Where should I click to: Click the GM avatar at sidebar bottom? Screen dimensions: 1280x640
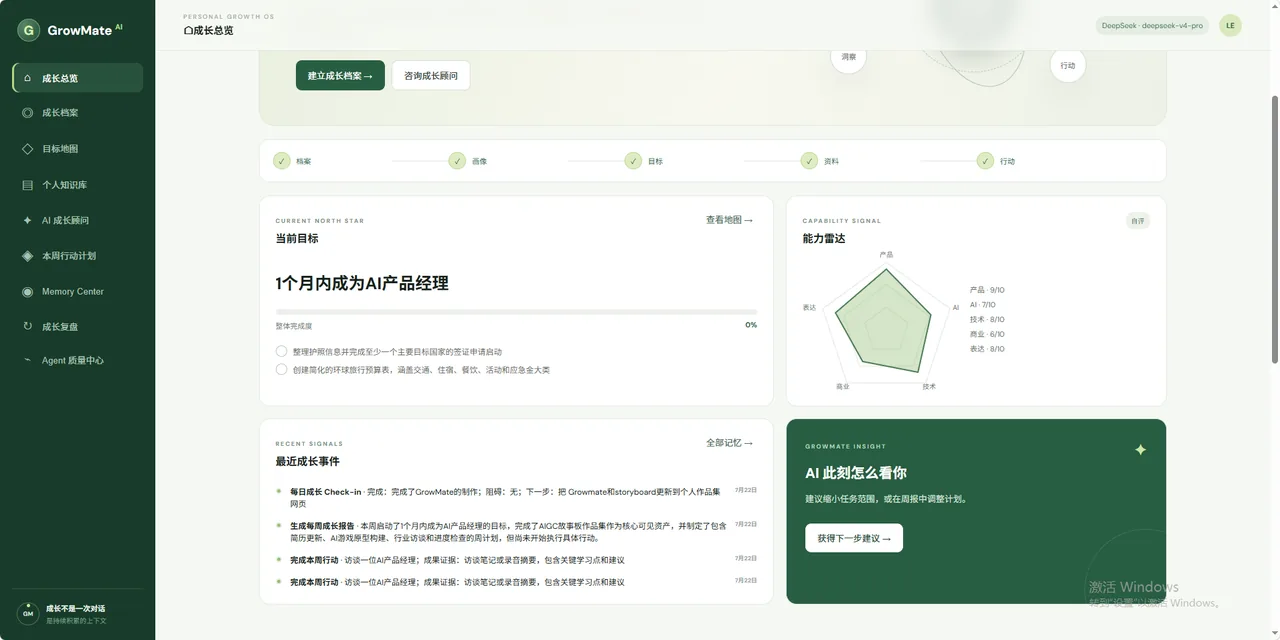(x=28, y=614)
